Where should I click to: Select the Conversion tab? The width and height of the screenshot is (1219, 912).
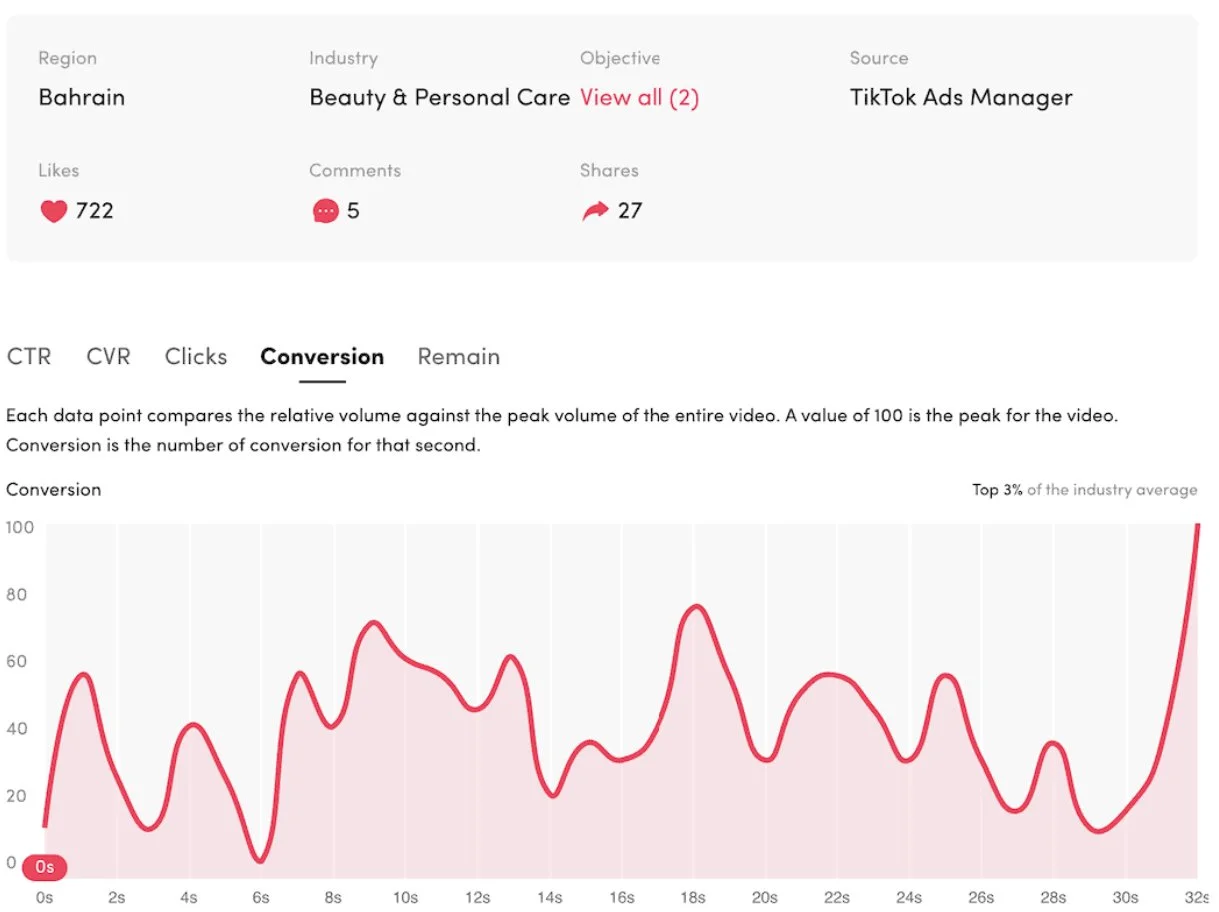pyautogui.click(x=322, y=357)
